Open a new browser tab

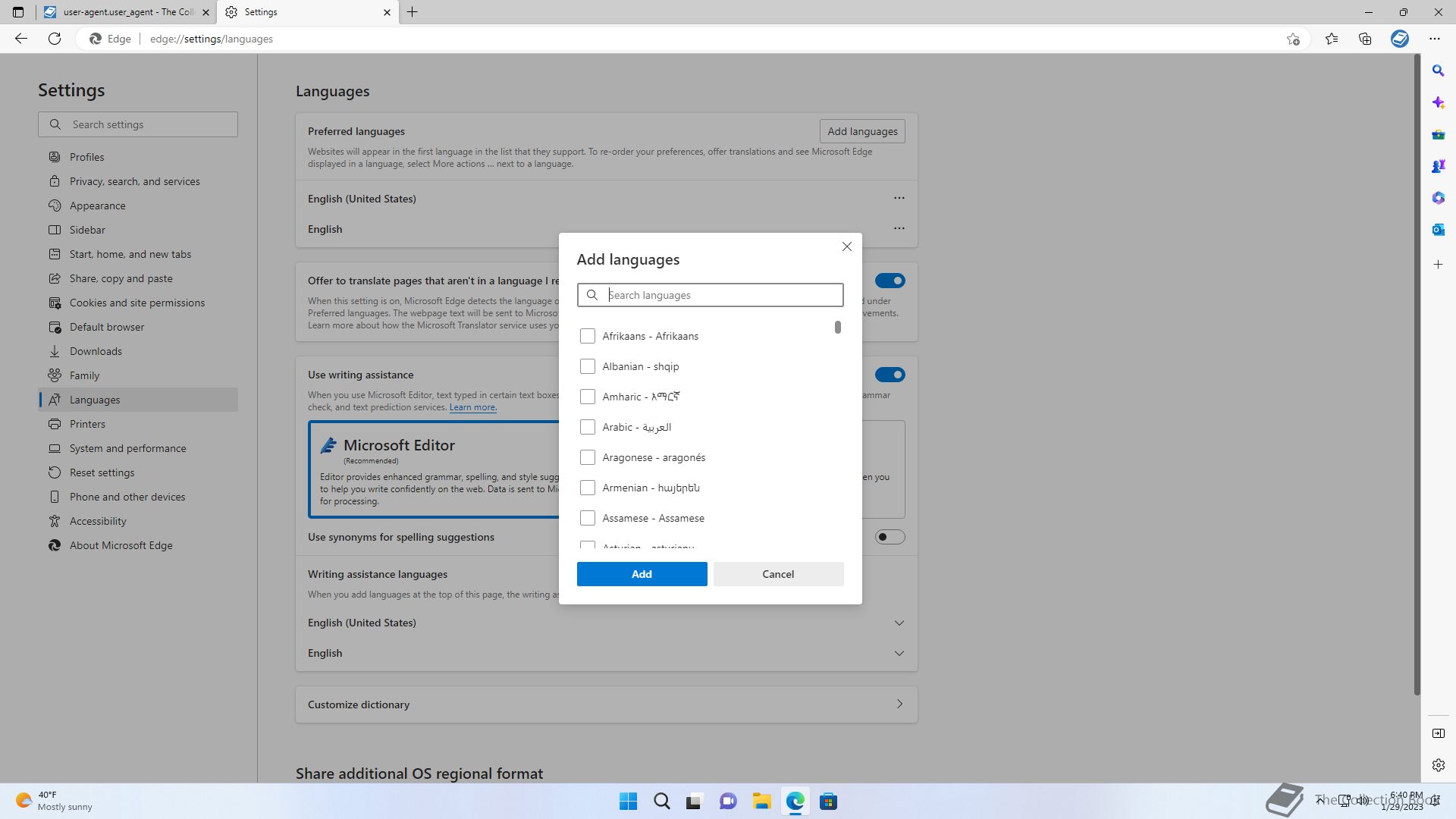pyautogui.click(x=412, y=12)
